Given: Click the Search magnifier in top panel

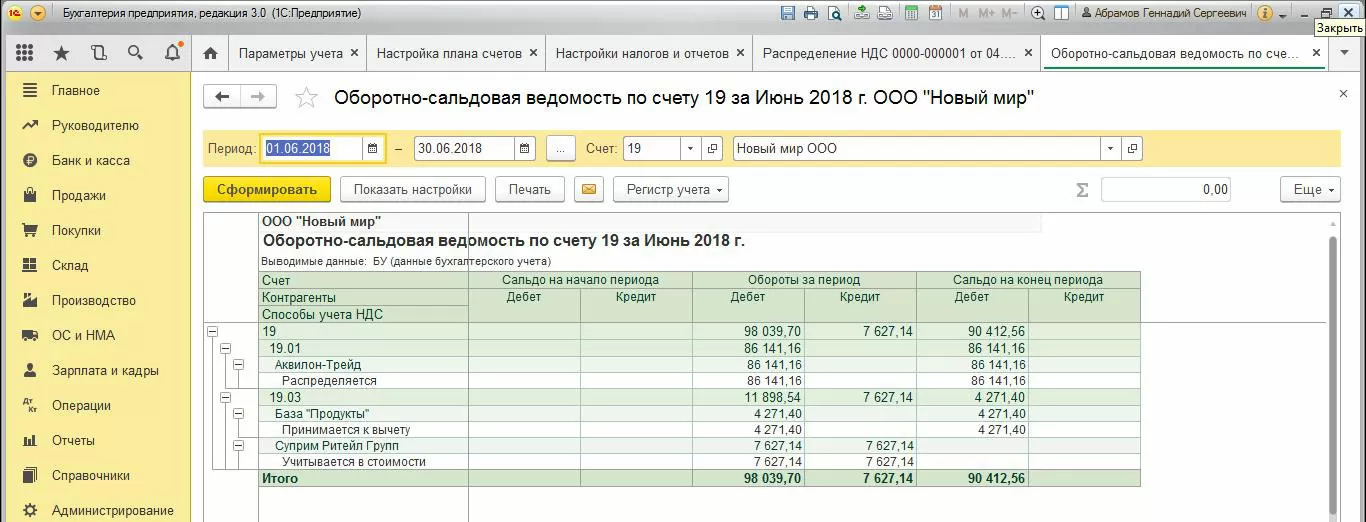Looking at the screenshot, I should (135, 53).
